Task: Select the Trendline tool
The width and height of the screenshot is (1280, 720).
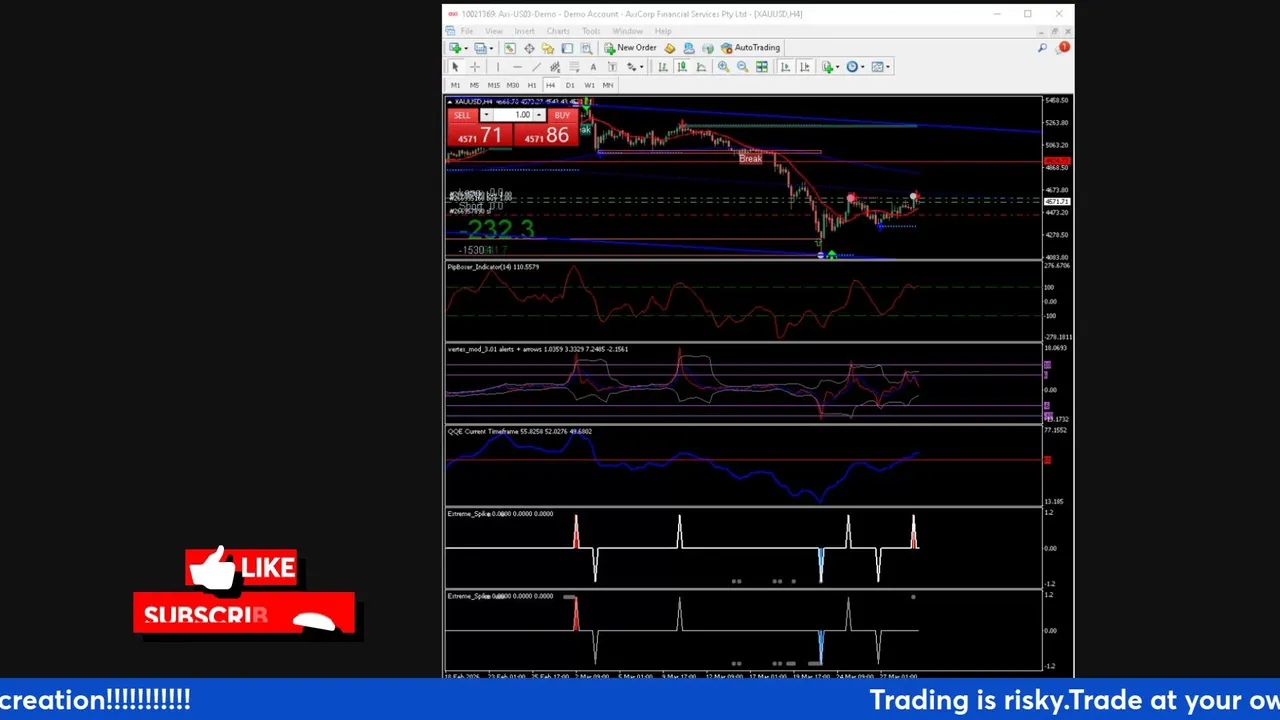Action: coord(536,67)
